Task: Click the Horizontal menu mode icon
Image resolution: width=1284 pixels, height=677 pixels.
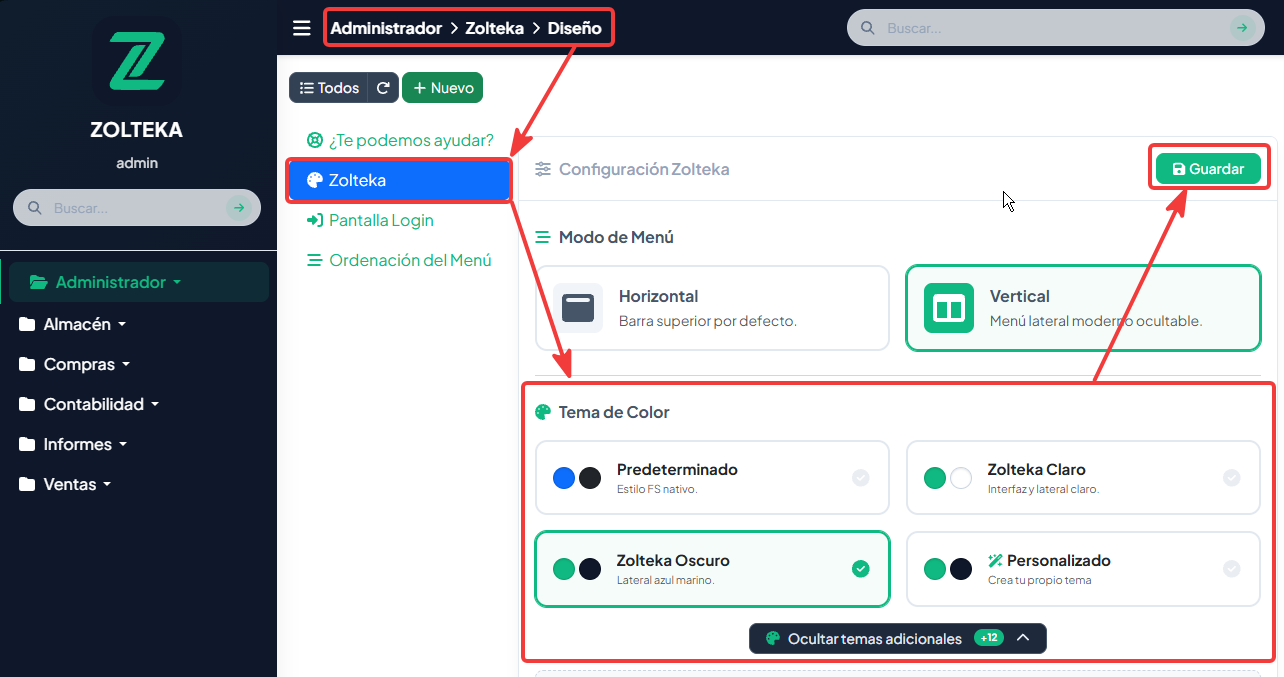Action: (x=578, y=308)
